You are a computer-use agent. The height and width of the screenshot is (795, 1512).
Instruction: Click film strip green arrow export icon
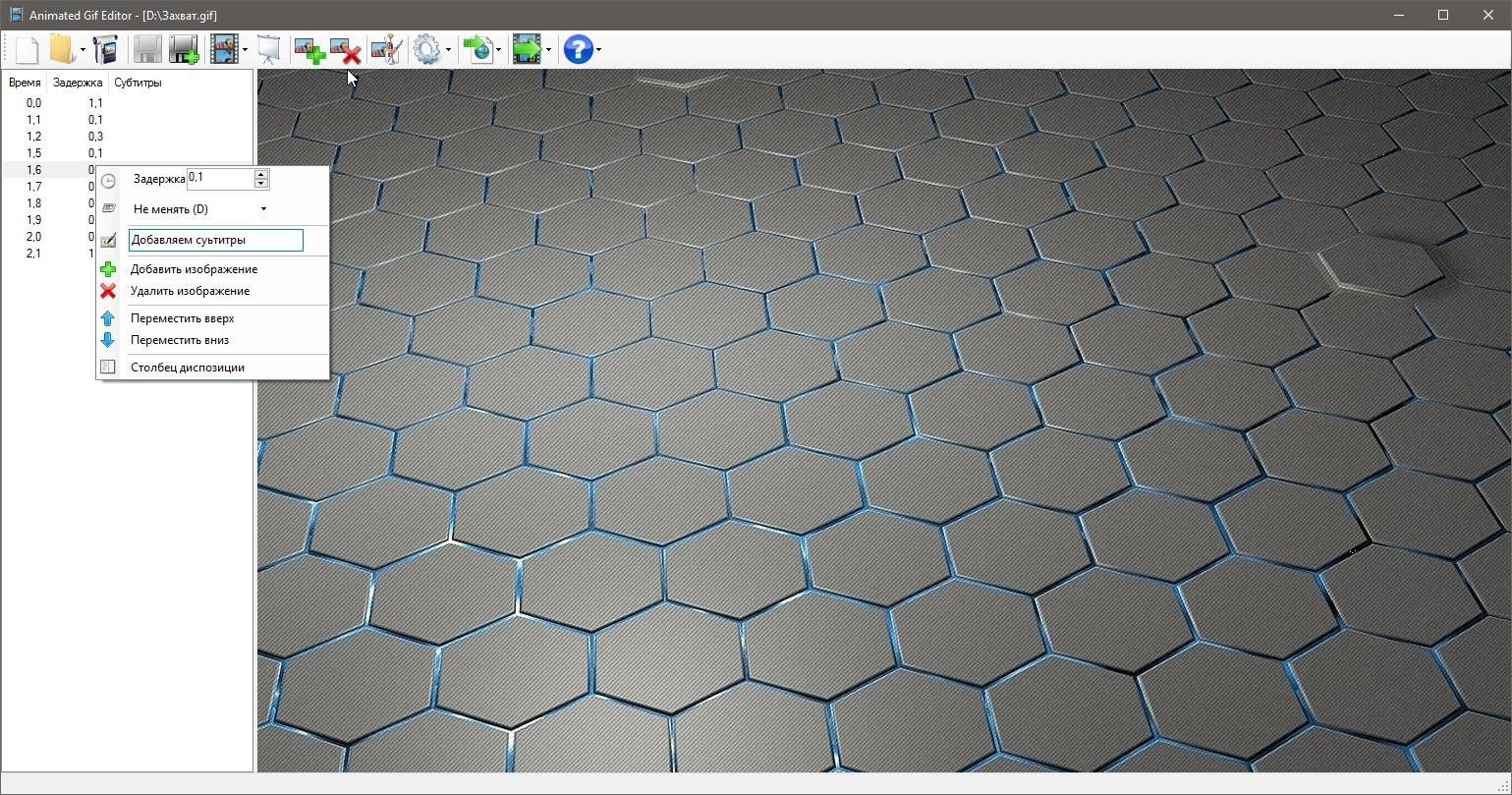528,49
